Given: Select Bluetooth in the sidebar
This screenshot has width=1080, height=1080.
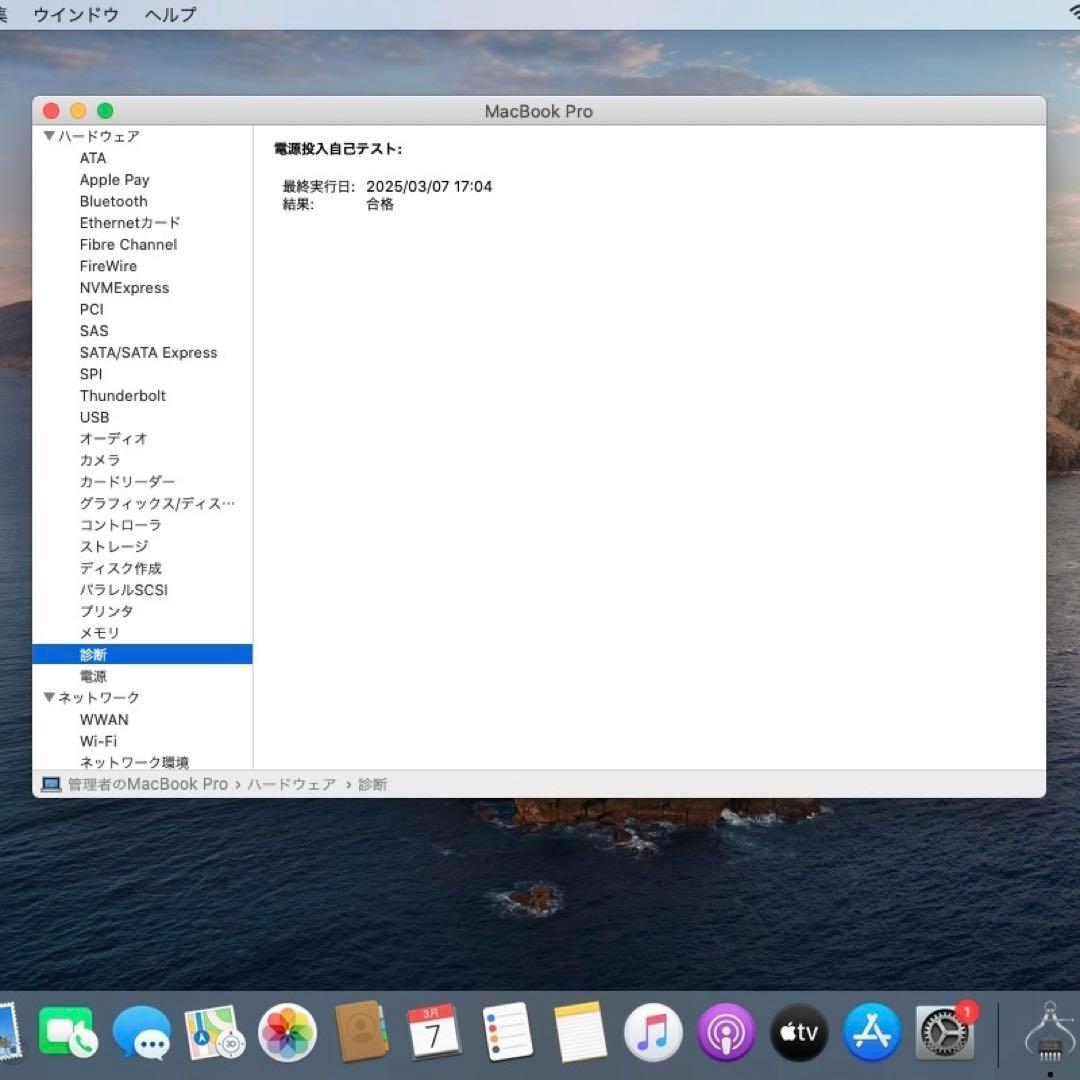Looking at the screenshot, I should (x=113, y=201).
